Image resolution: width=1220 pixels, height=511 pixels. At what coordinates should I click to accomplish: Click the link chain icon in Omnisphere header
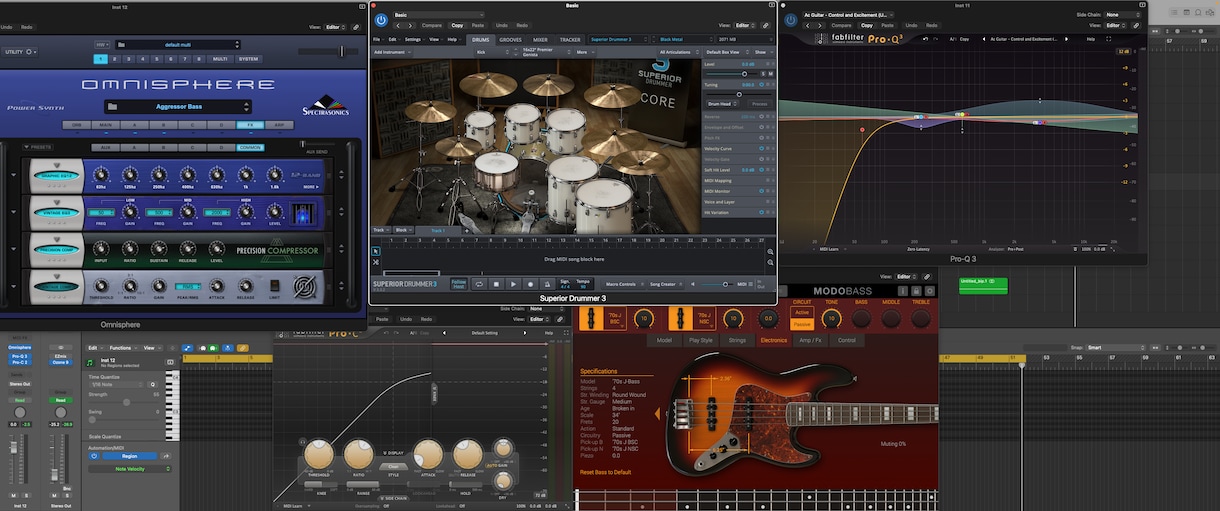coord(357,25)
